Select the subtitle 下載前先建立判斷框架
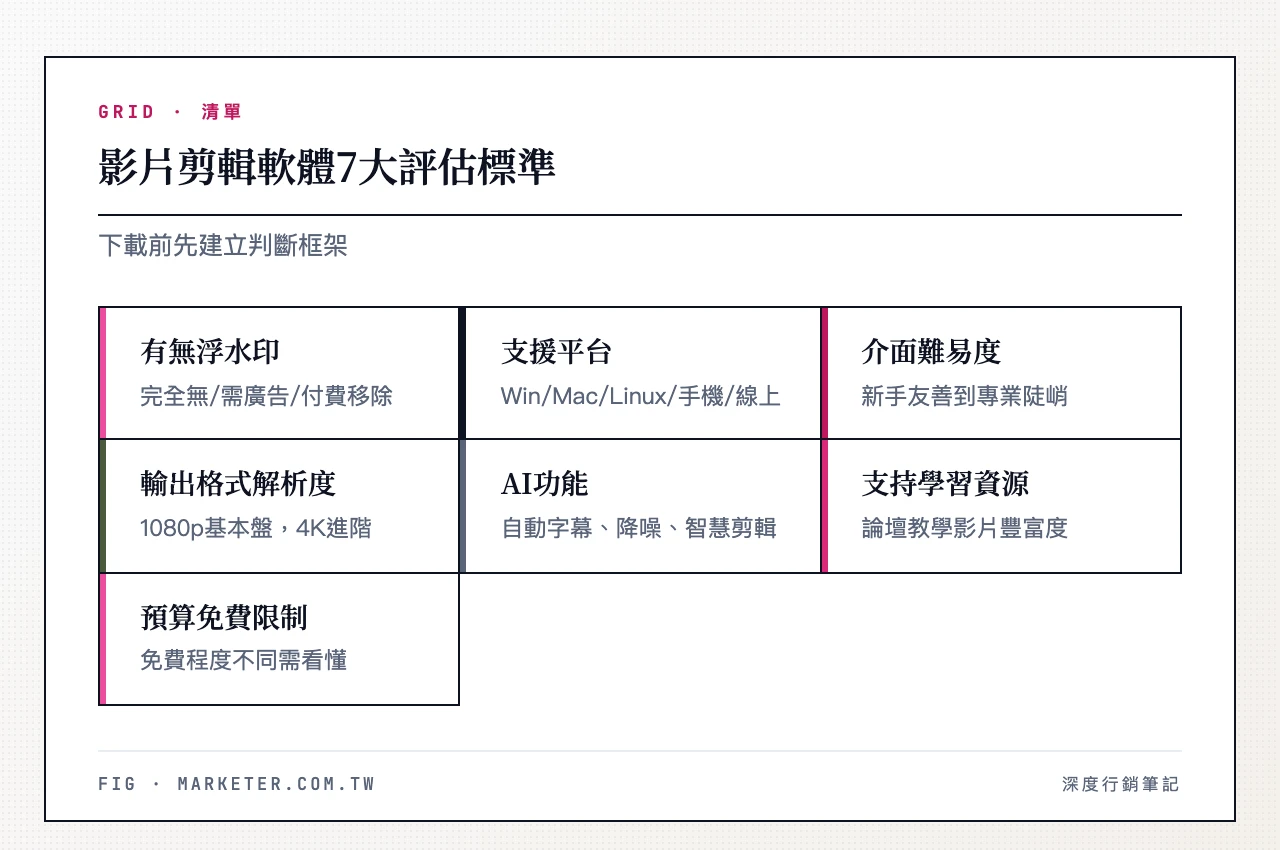Viewport: 1280px width, 850px height. coord(223,246)
